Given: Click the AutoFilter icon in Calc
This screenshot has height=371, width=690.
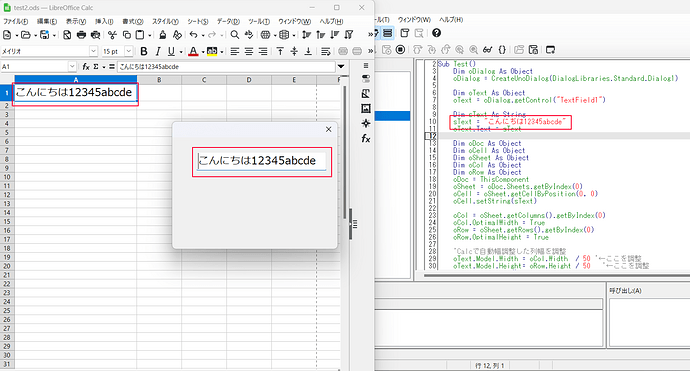Looking at the screenshot, I should [349, 35].
